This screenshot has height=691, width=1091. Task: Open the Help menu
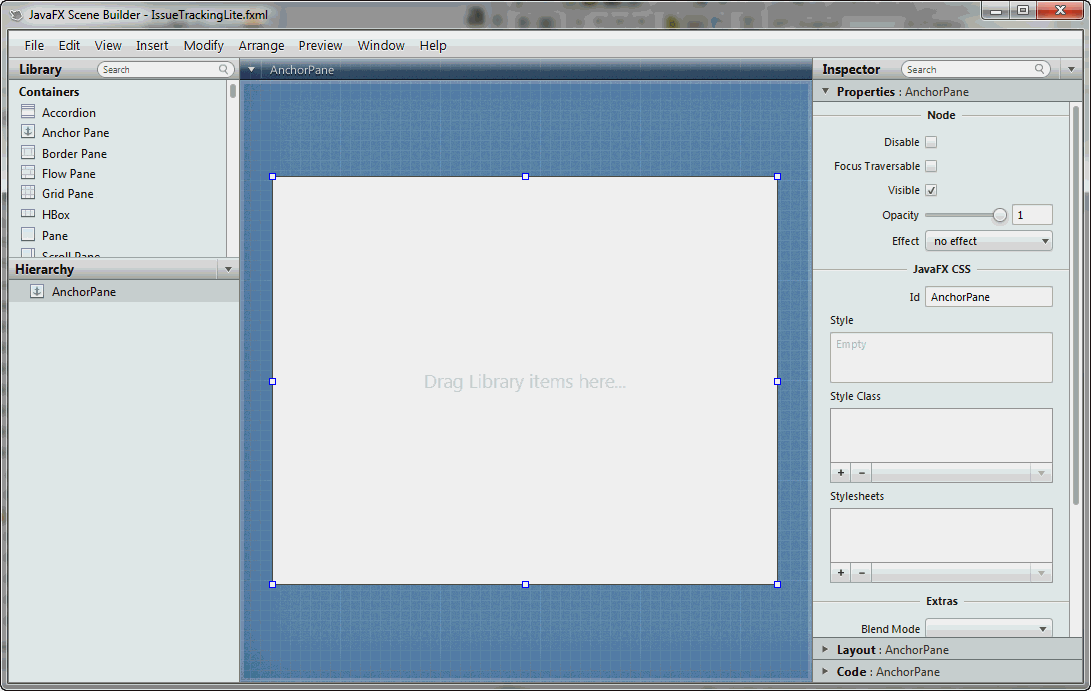[x=432, y=45]
